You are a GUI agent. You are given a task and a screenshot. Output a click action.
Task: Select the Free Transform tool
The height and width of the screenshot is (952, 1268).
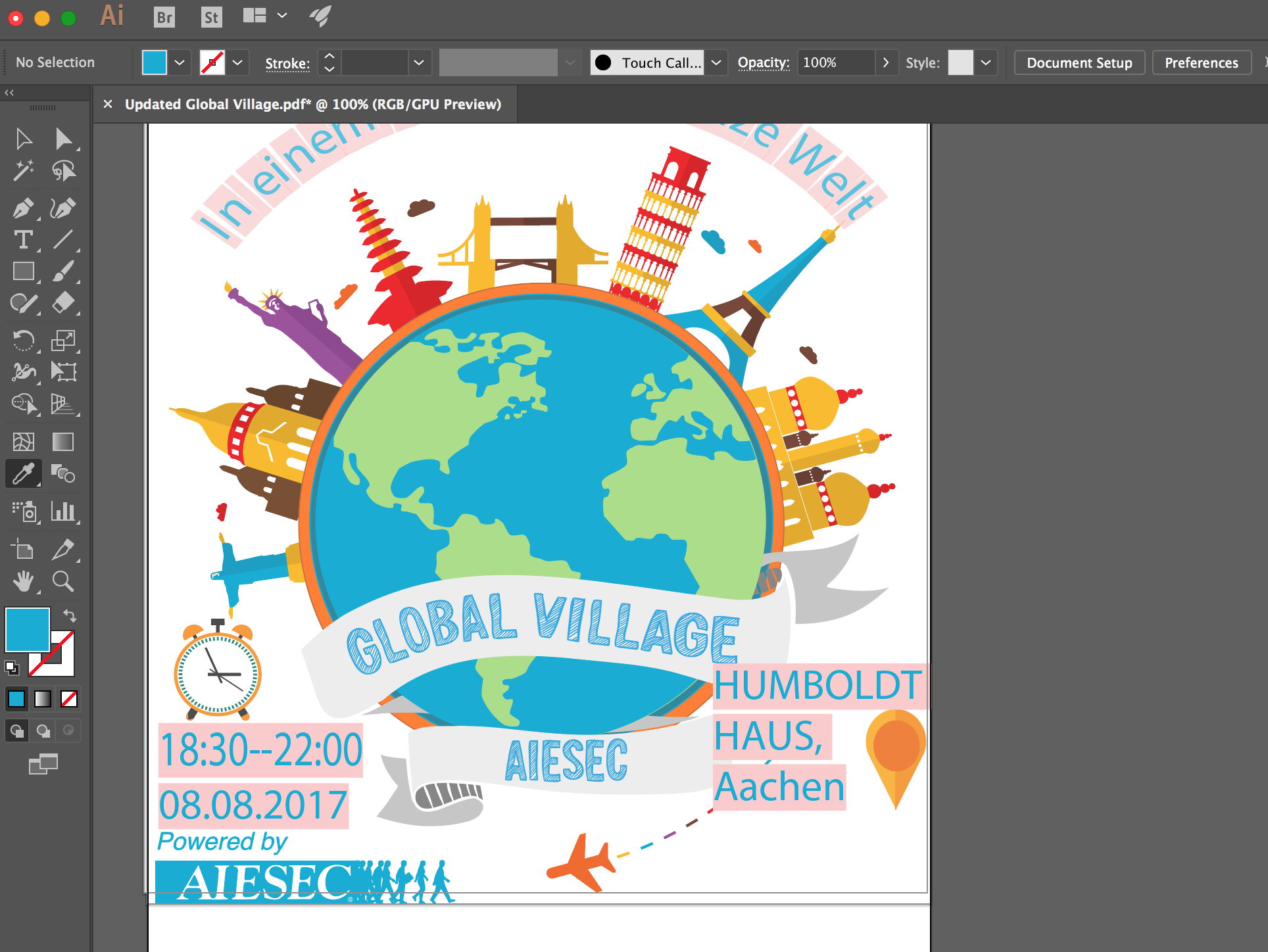[63, 372]
